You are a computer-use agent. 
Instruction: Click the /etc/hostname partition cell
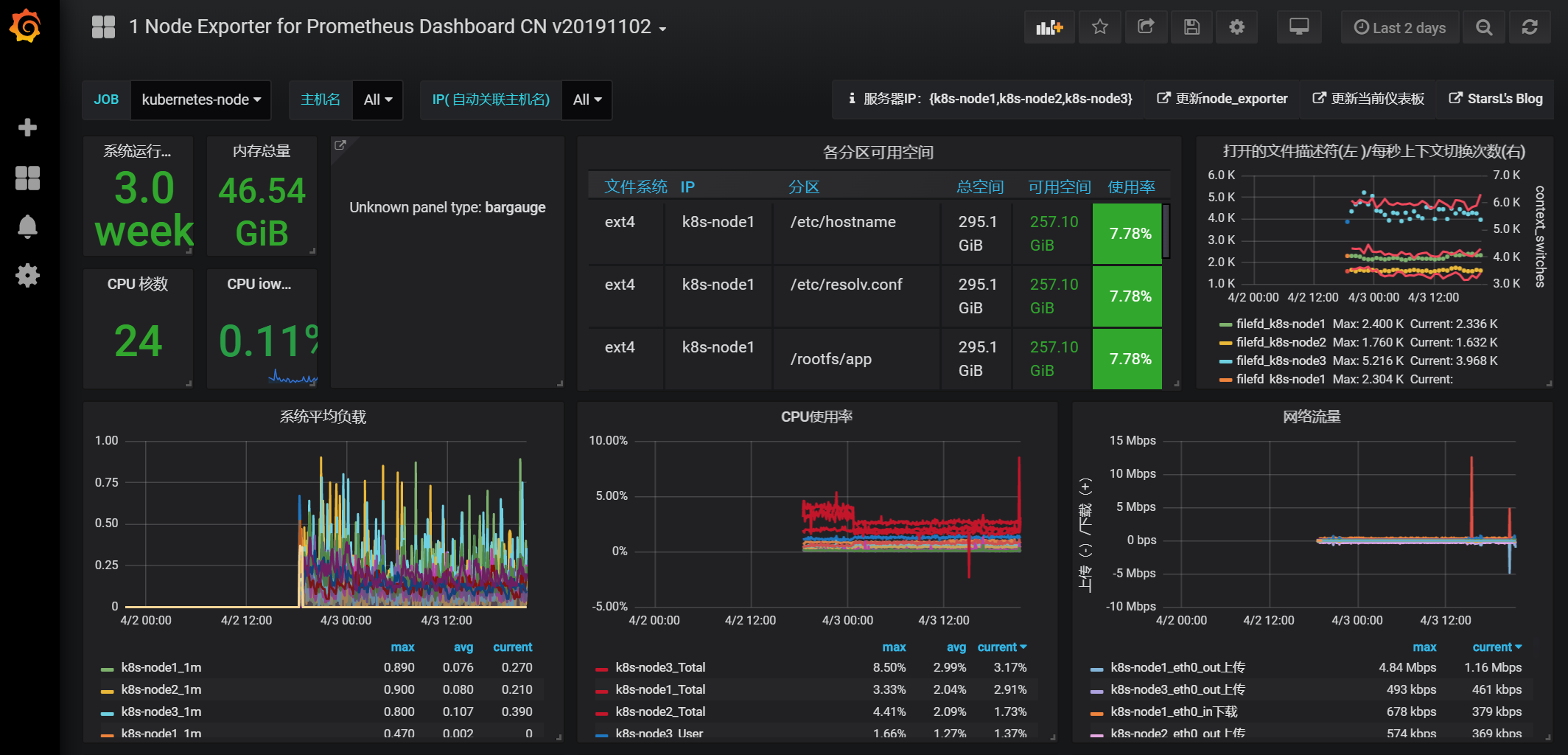point(857,234)
